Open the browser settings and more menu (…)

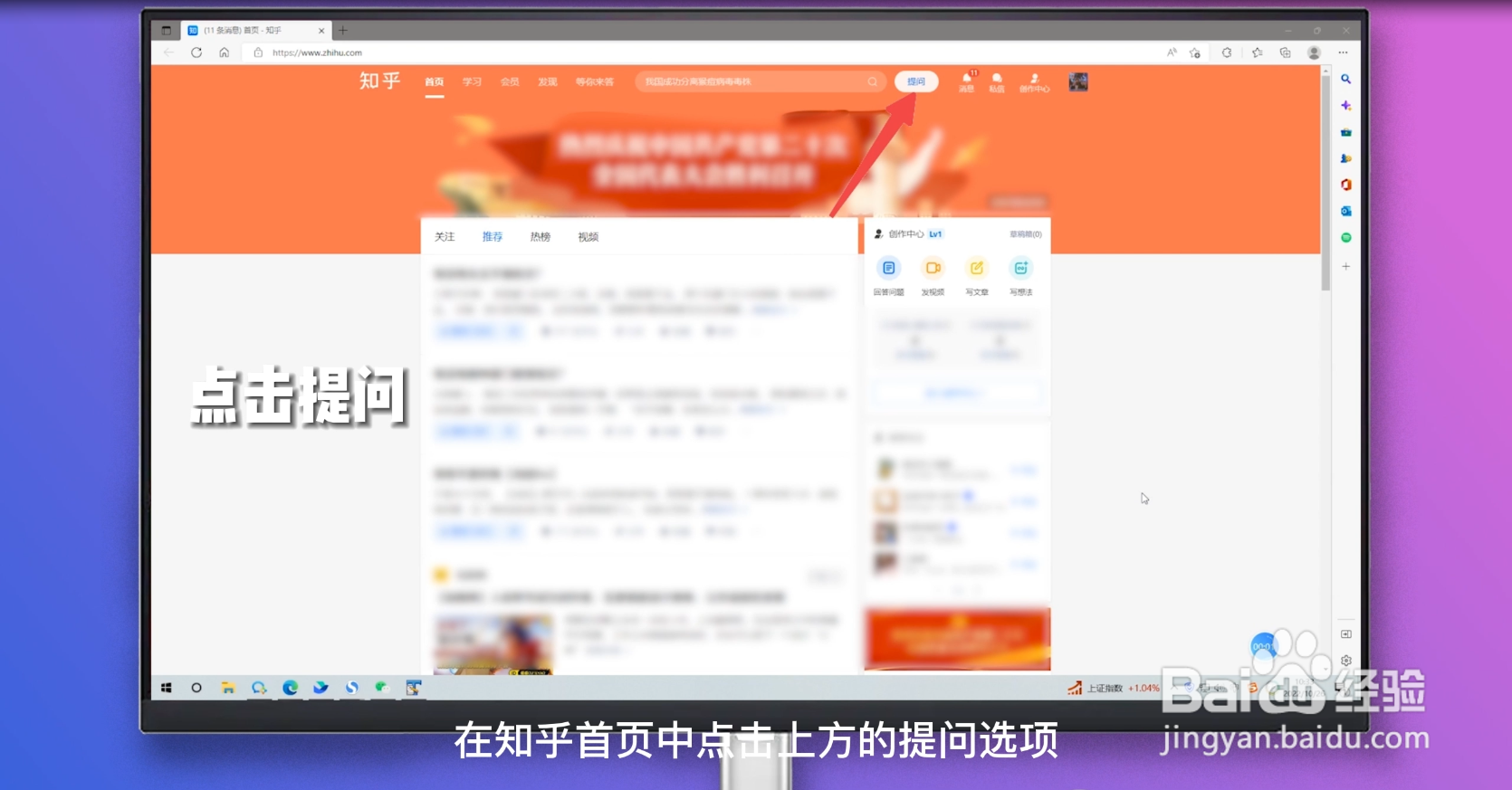1344,52
